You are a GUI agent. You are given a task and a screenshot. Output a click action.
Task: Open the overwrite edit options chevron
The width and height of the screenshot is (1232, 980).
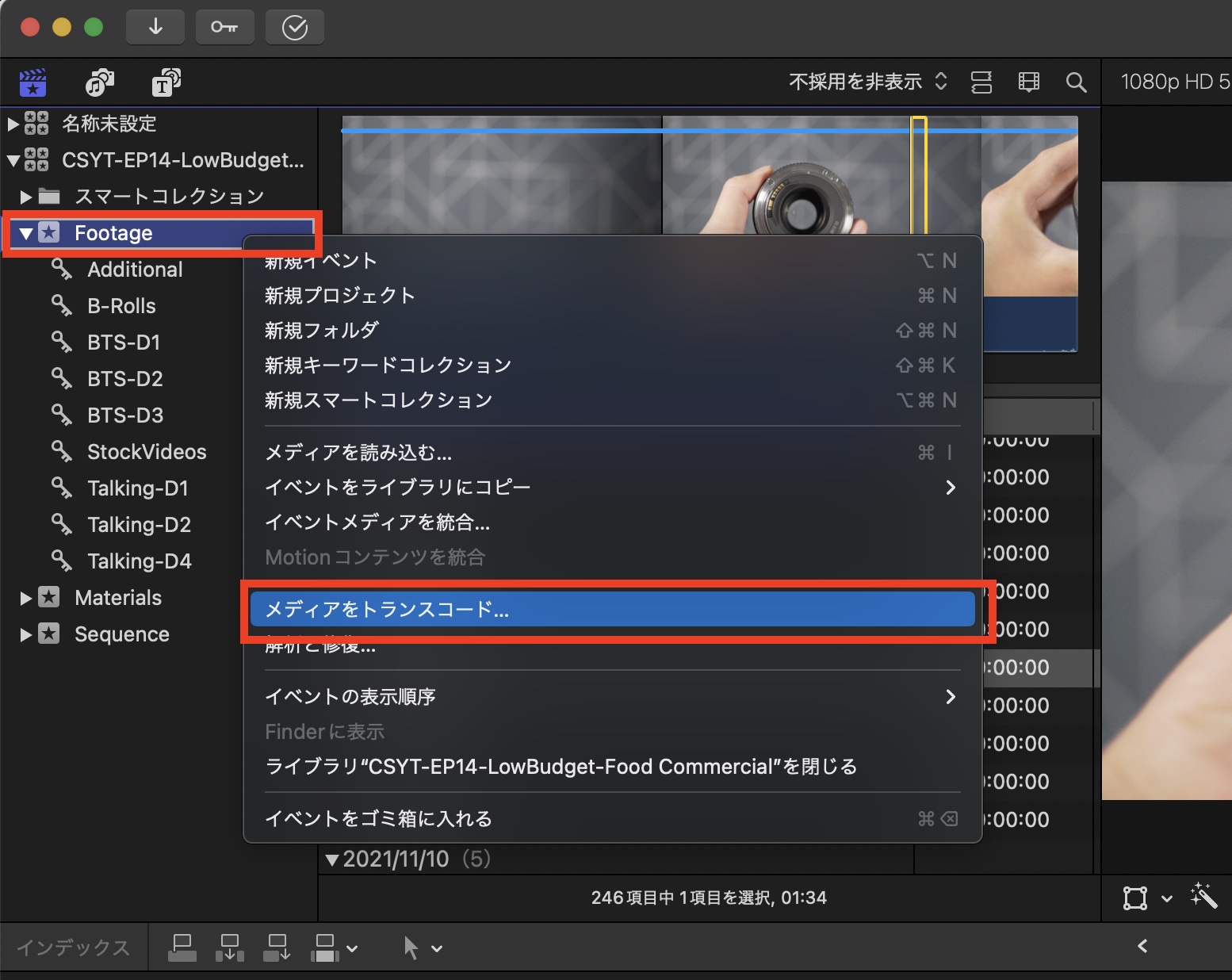tap(352, 948)
